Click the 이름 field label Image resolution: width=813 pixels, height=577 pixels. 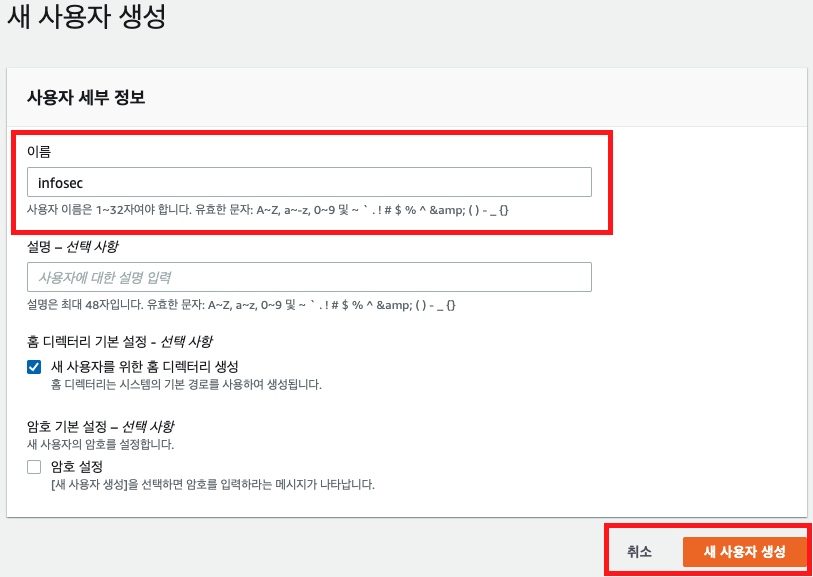[x=39, y=152]
